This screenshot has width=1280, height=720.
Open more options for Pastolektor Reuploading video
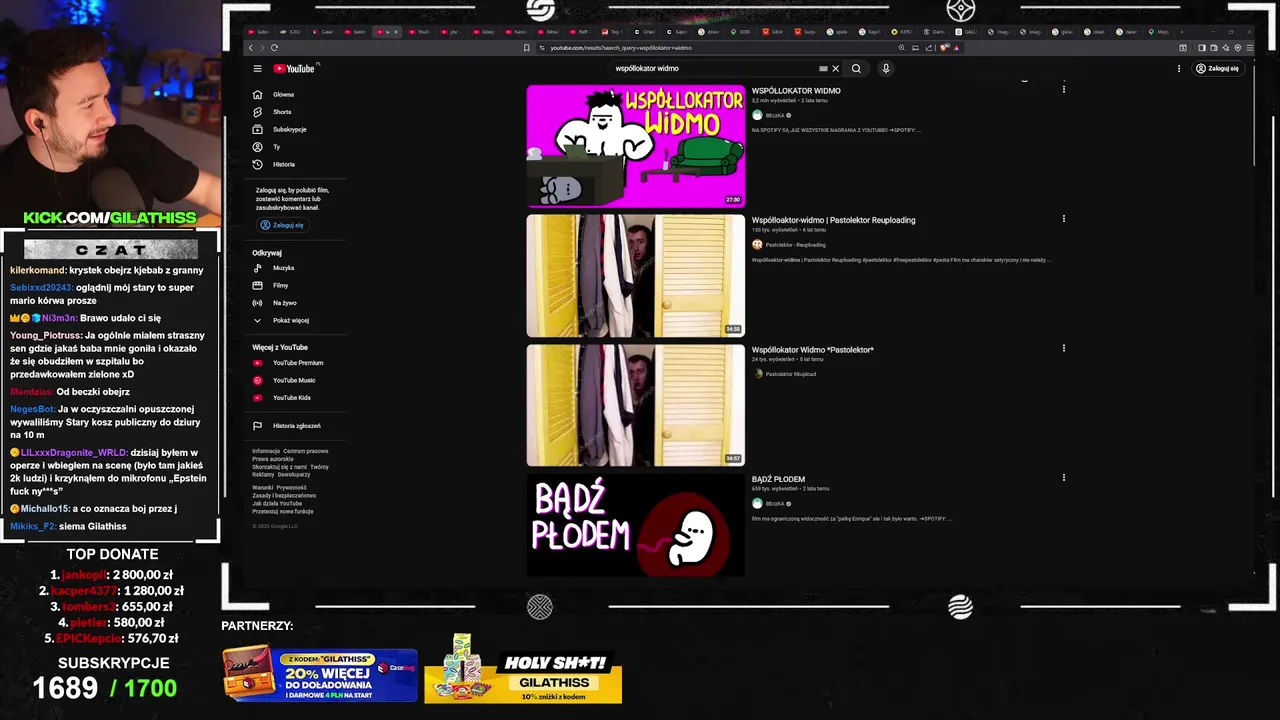[x=1064, y=219]
